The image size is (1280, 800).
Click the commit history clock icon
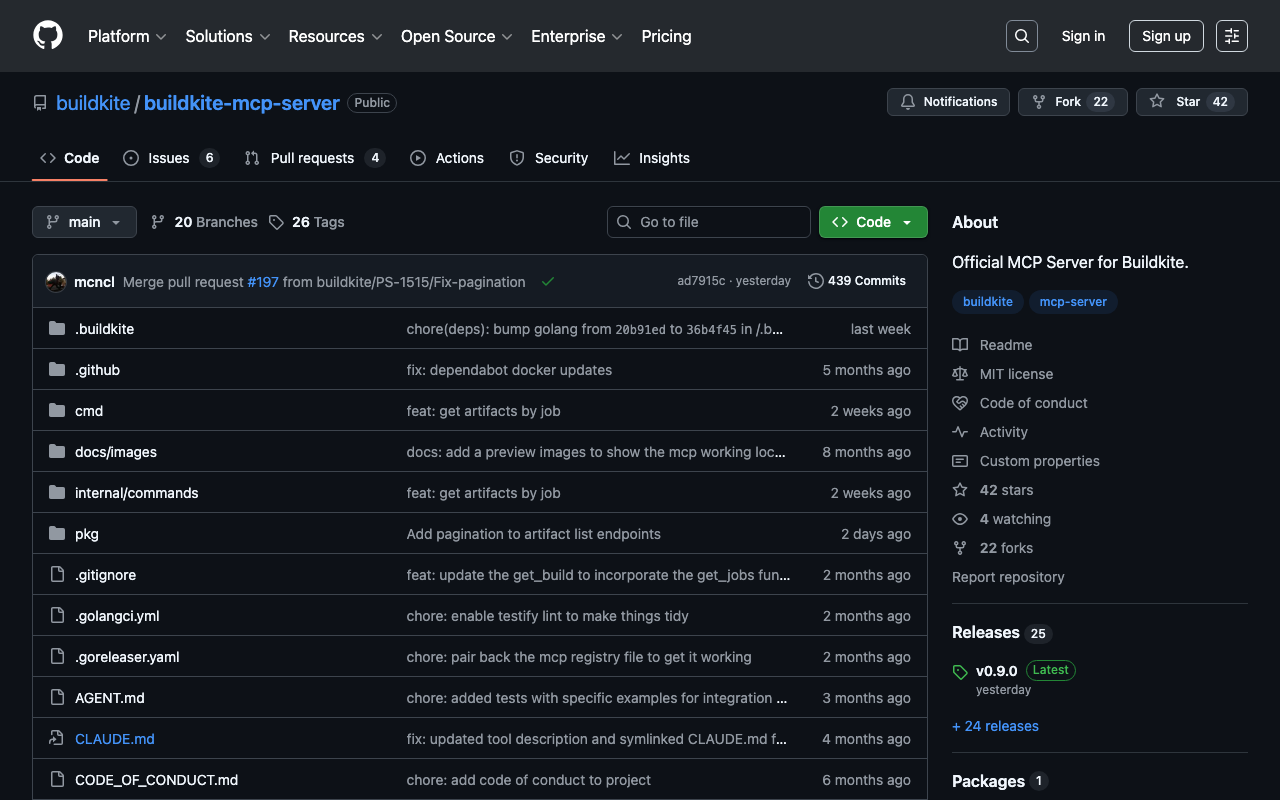pyautogui.click(x=816, y=281)
